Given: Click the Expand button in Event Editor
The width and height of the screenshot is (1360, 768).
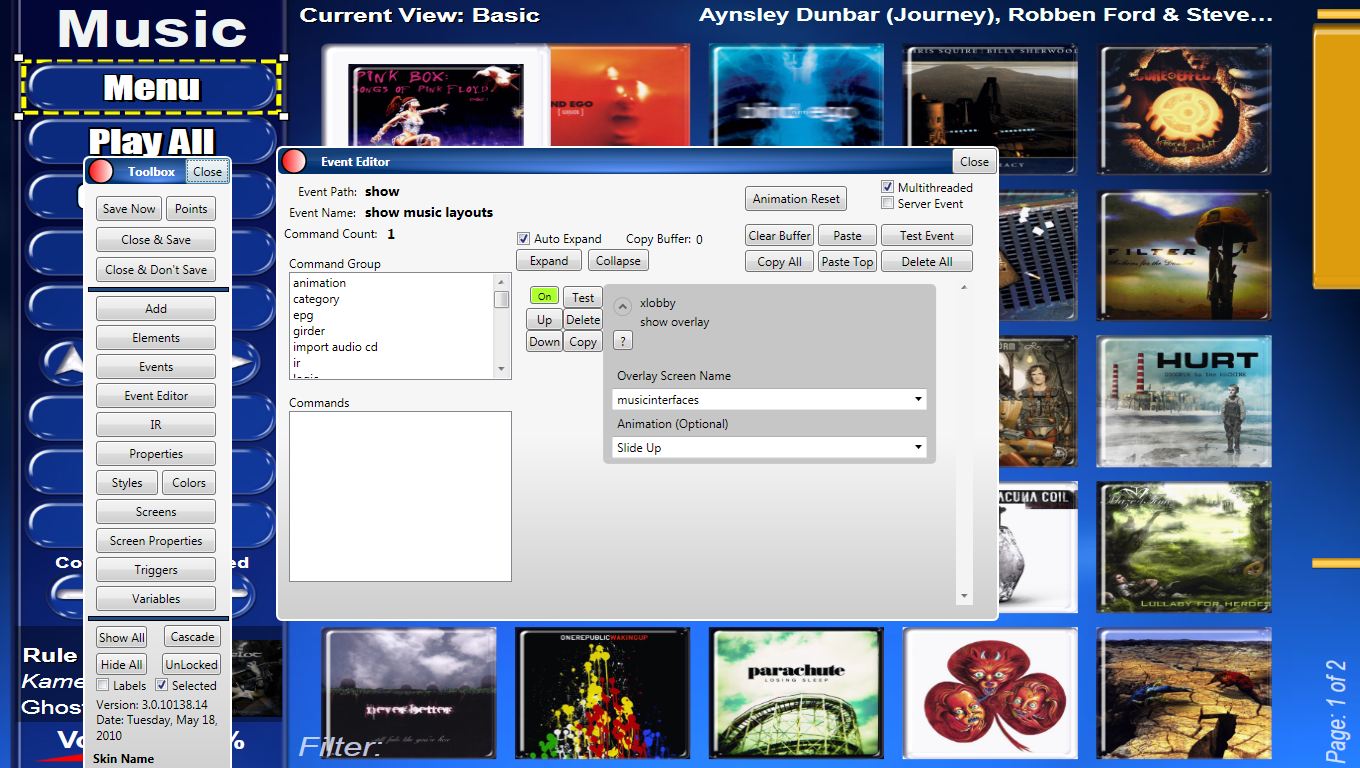Looking at the screenshot, I should pyautogui.click(x=549, y=261).
